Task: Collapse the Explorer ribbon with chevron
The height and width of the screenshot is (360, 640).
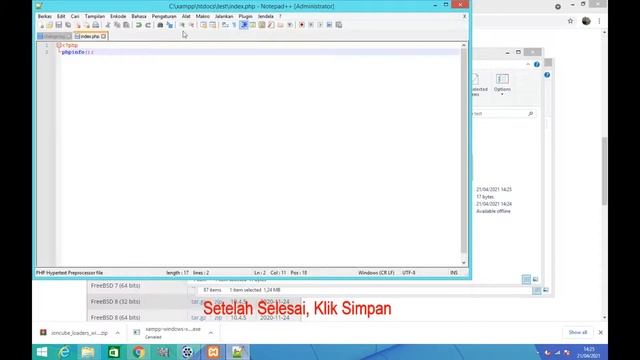Action: click(528, 64)
